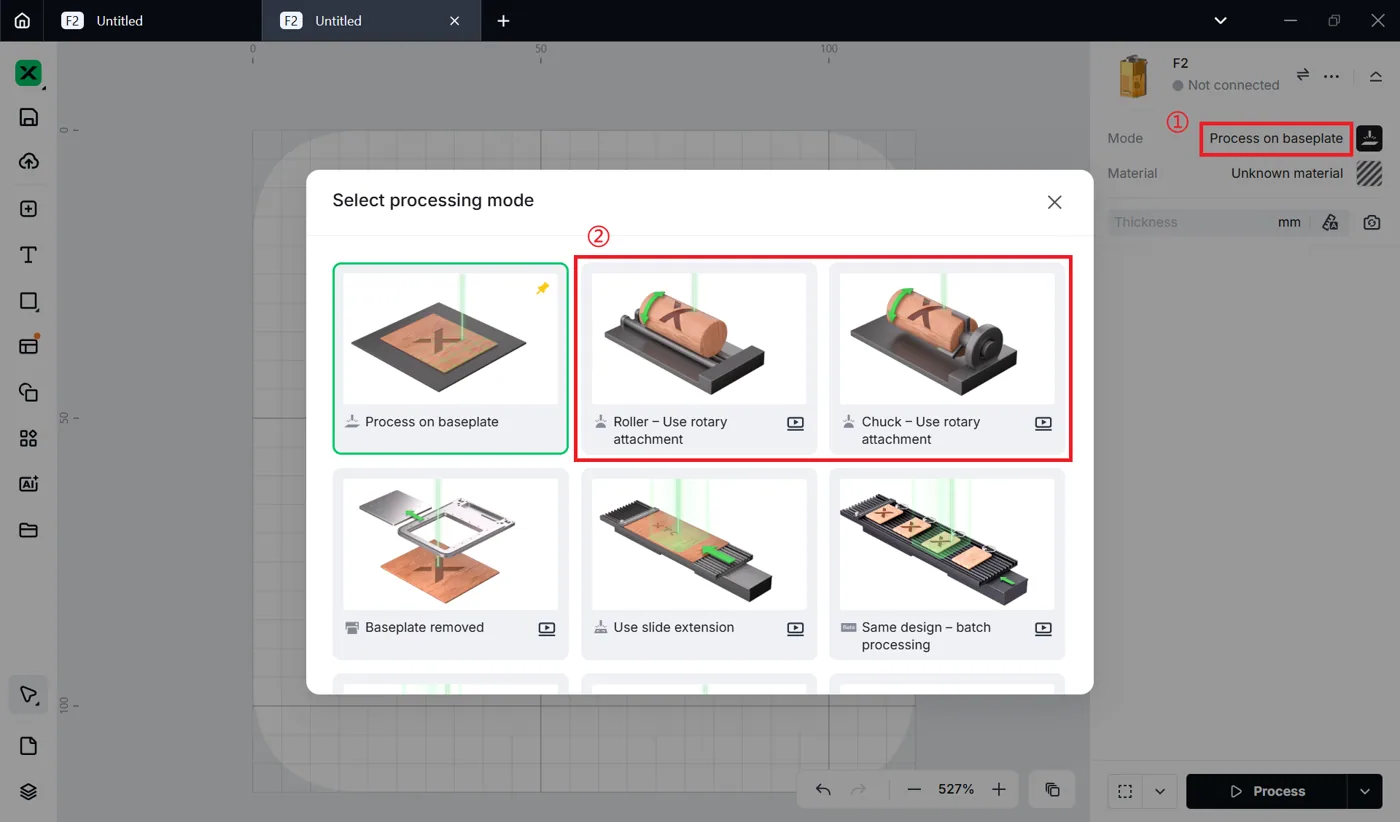
Task: Zoom in with the plus button
Action: coord(999,790)
